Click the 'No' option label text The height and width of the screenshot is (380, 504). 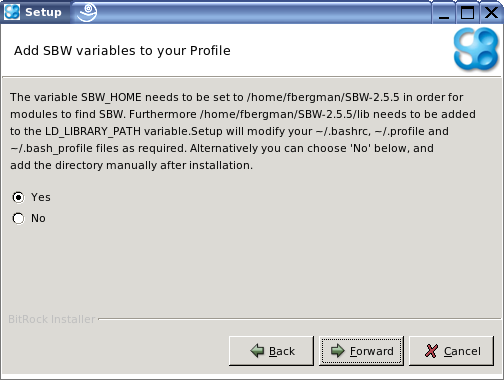(x=38, y=218)
